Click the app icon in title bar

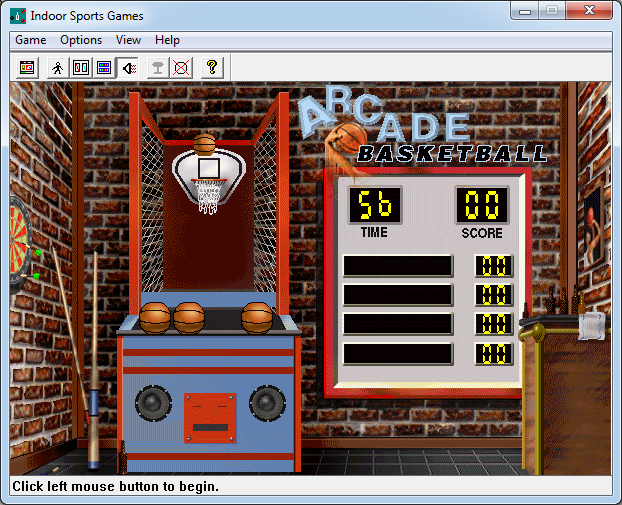(18, 16)
